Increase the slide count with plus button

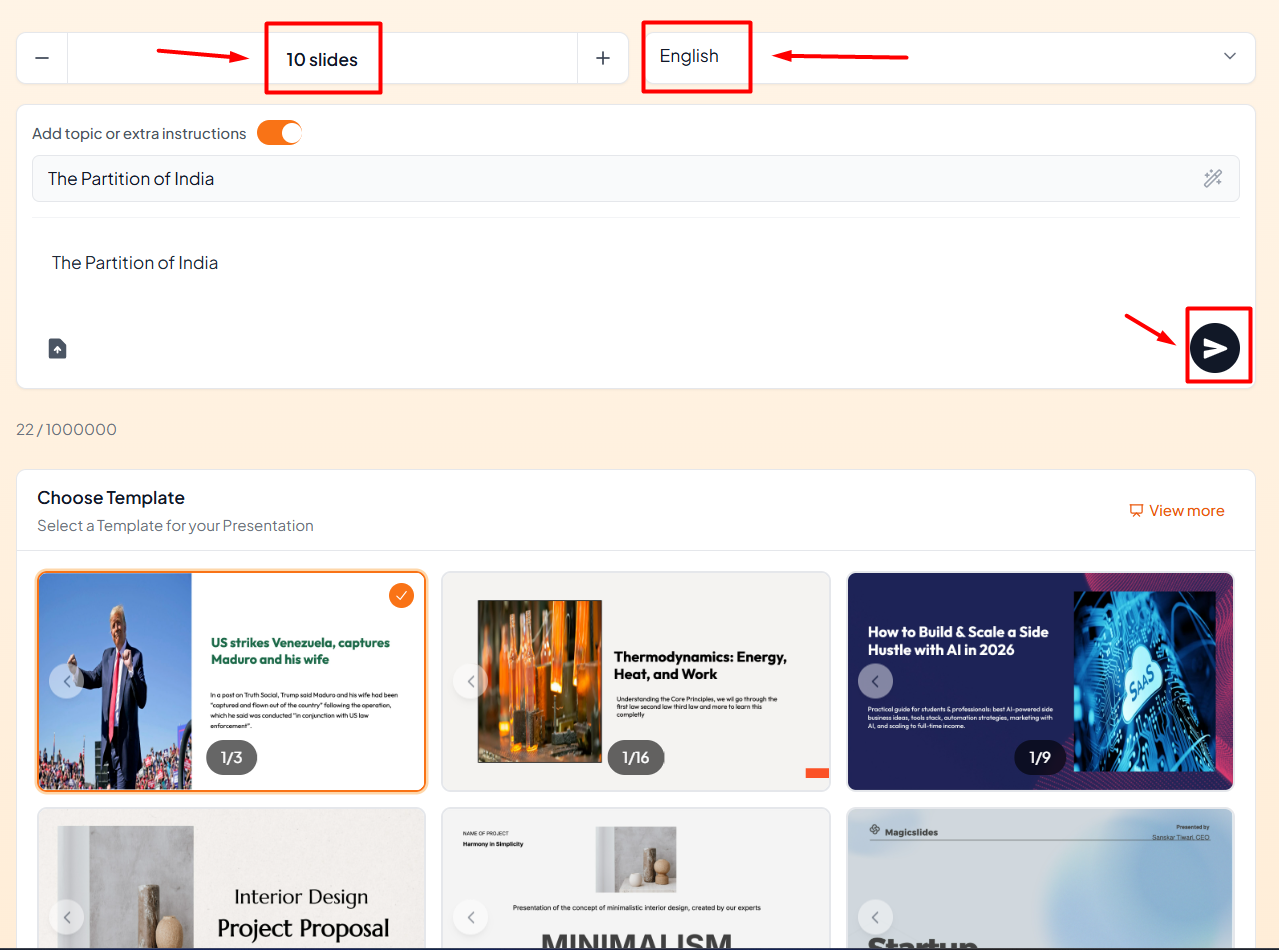tap(603, 58)
